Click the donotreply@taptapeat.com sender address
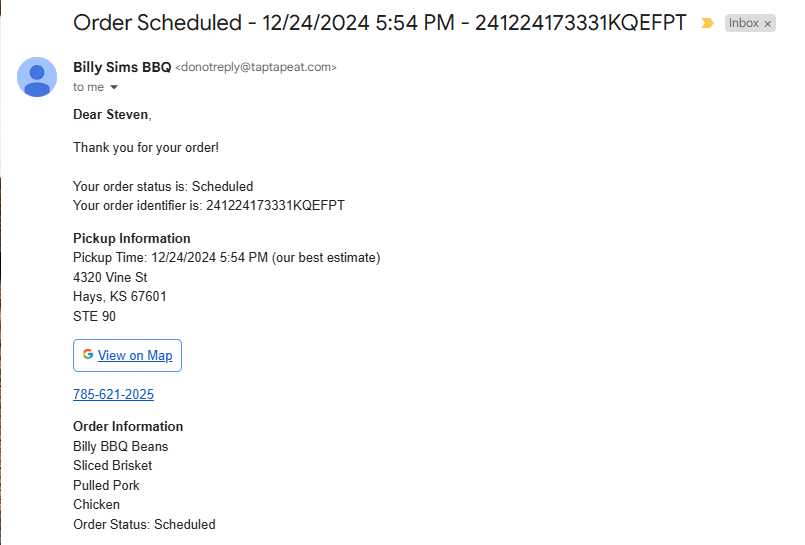Viewport: 805px width, 545px height. tap(256, 68)
